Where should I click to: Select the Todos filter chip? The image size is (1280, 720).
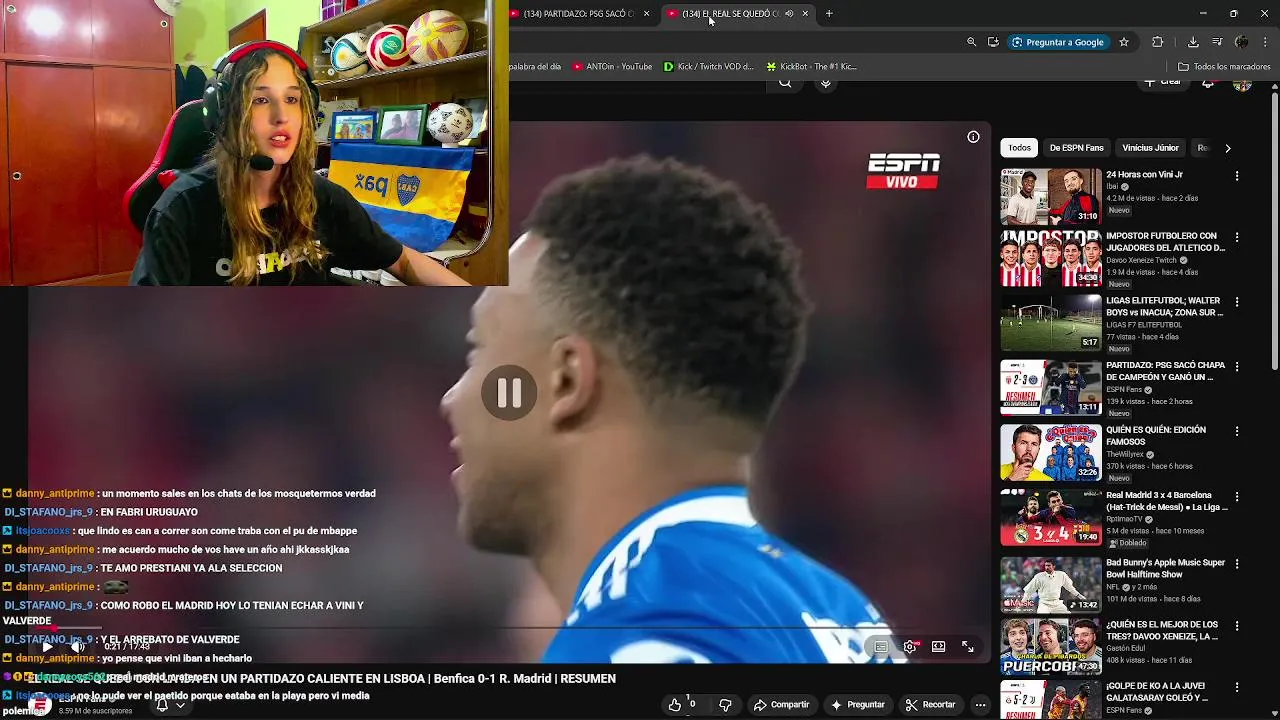coord(1019,148)
